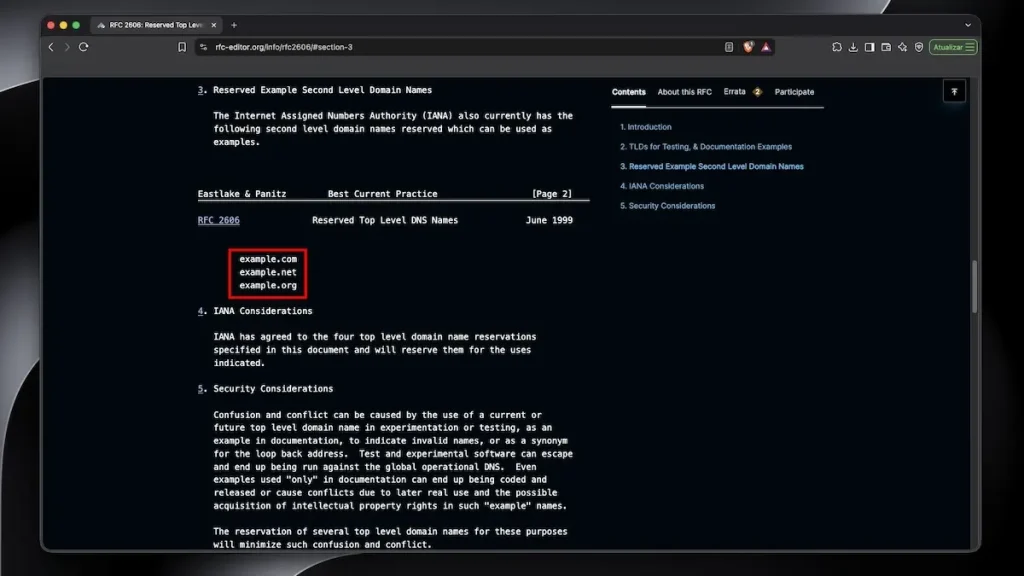Viewport: 1024px width, 576px height.
Task: Open the Brave VPN shield icon
Action: (919, 47)
